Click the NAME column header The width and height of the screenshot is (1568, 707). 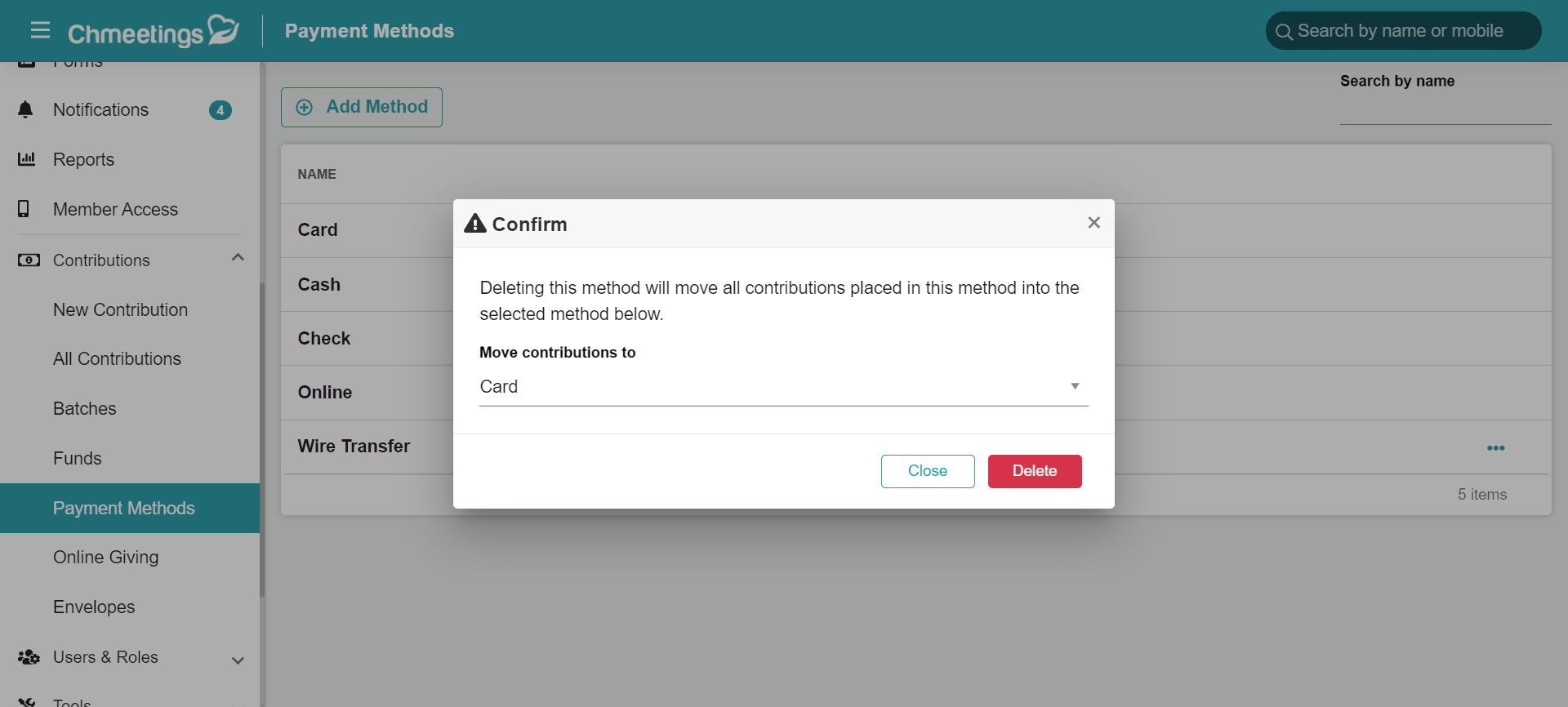pyautogui.click(x=317, y=175)
